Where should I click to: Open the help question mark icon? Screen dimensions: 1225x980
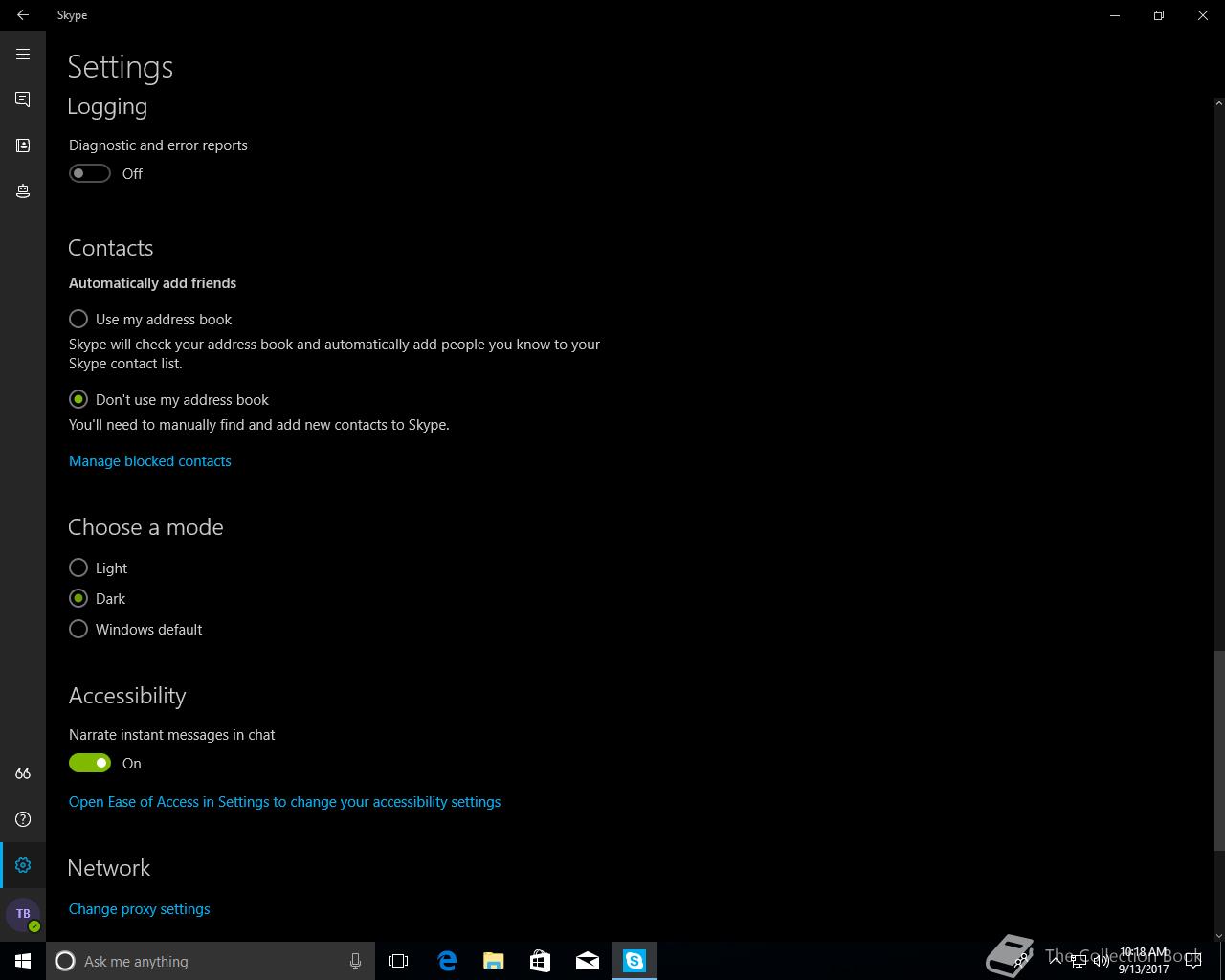(23, 819)
